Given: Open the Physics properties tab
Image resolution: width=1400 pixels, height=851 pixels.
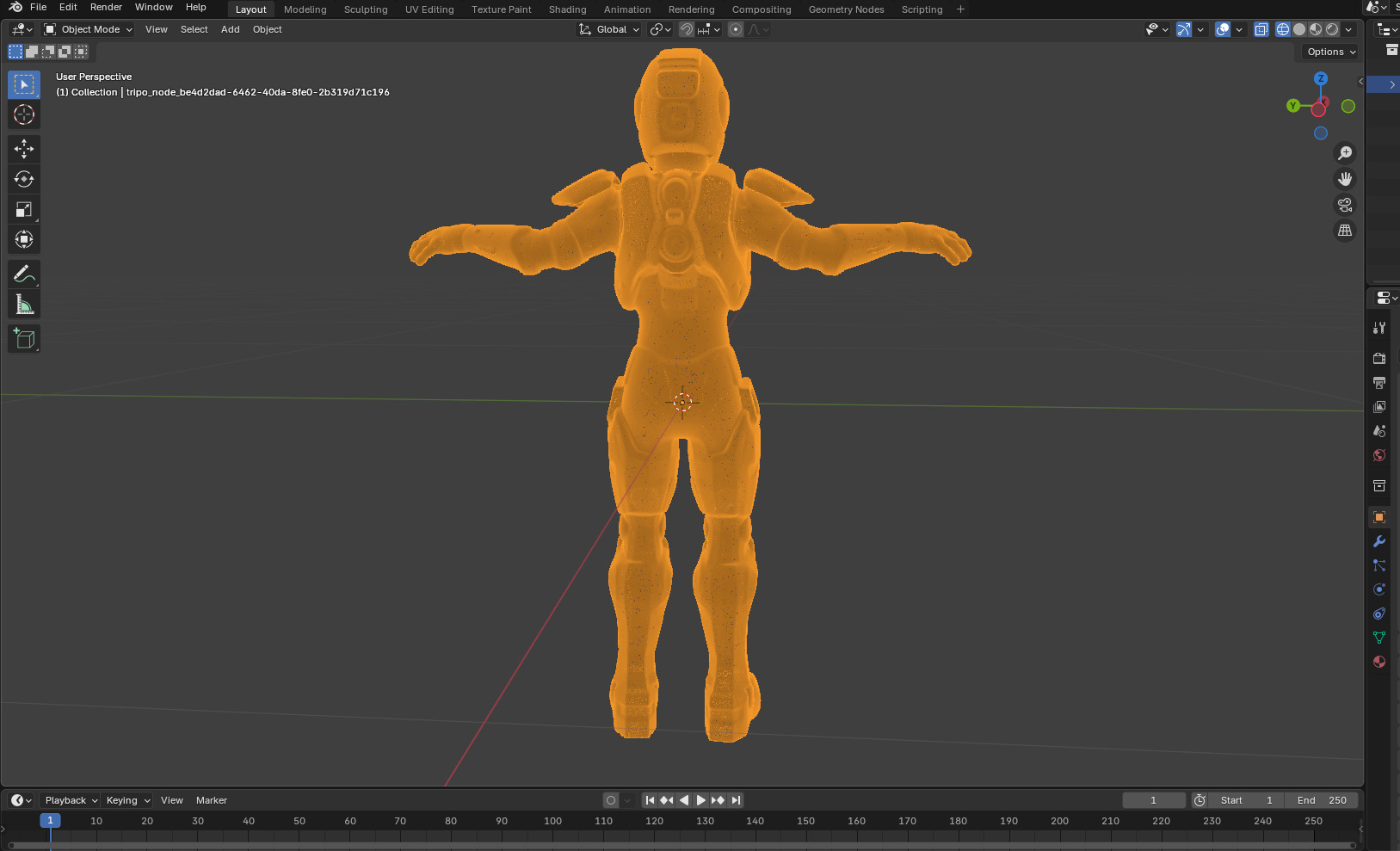Looking at the screenshot, I should [1379, 589].
